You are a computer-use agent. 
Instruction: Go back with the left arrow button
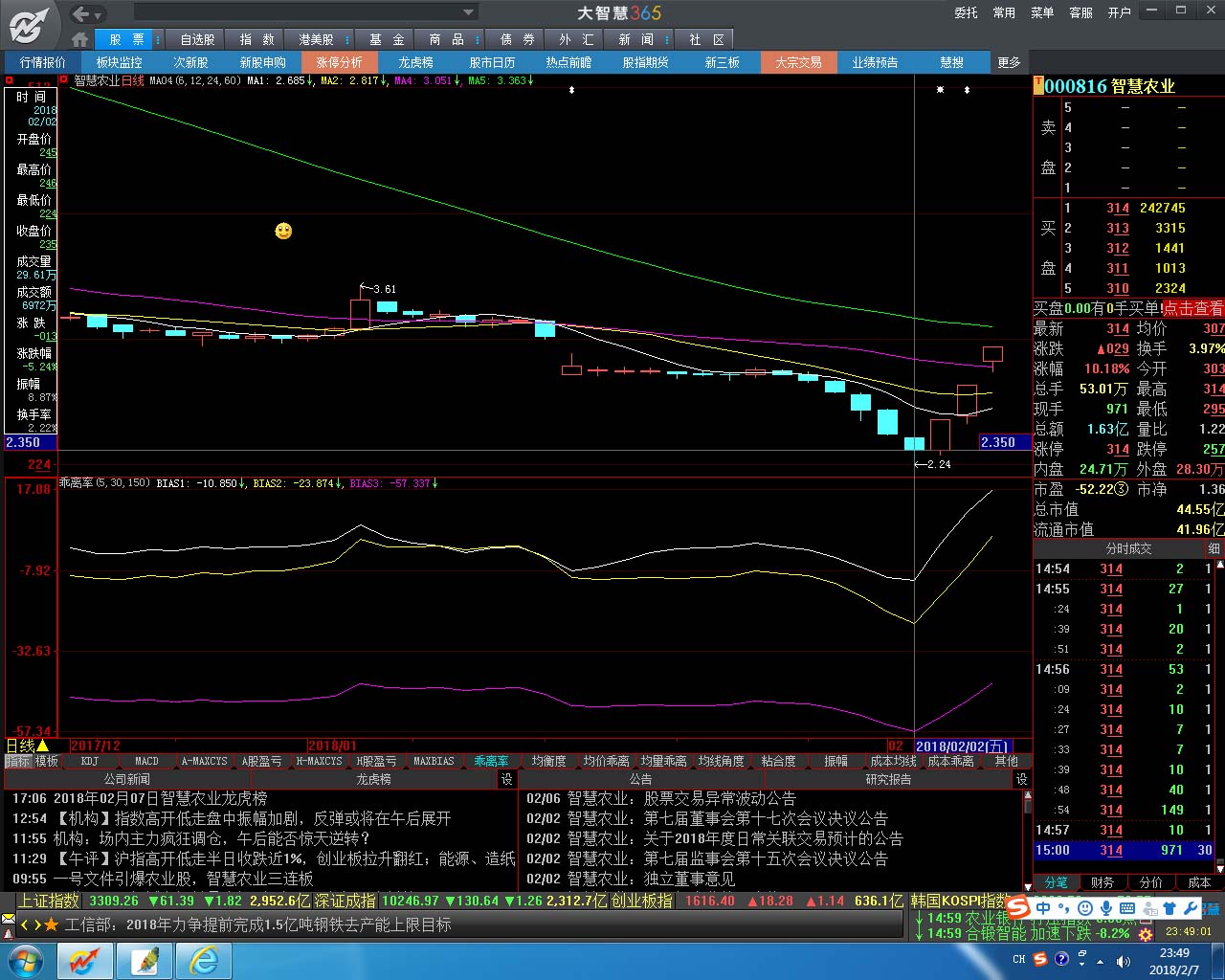pos(81,13)
